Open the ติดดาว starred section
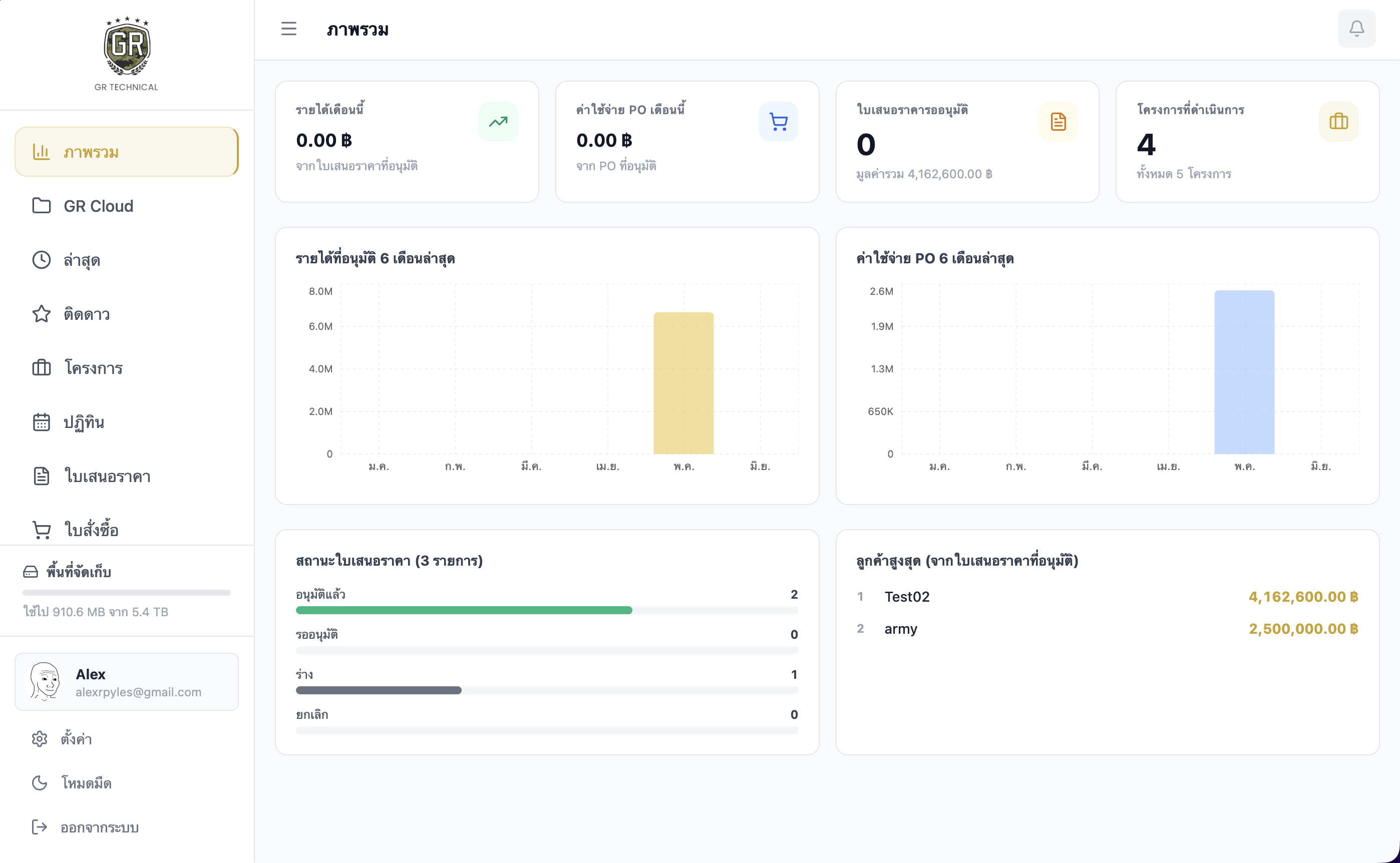Viewport: 1400px width, 863px height. point(127,314)
